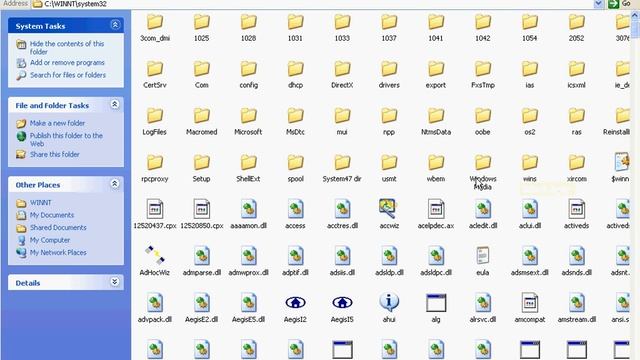The height and width of the screenshot is (360, 640).
Task: Click the Go button in address bar
Action: 620,4
